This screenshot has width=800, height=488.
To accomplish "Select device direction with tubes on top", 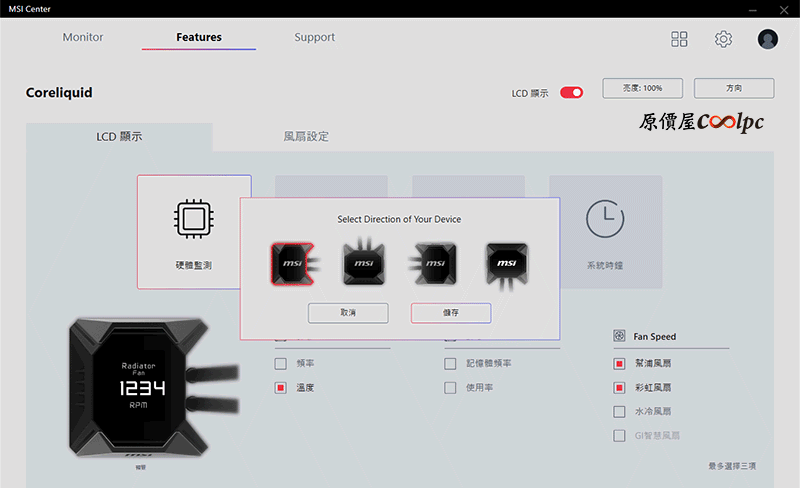I will point(364,261).
